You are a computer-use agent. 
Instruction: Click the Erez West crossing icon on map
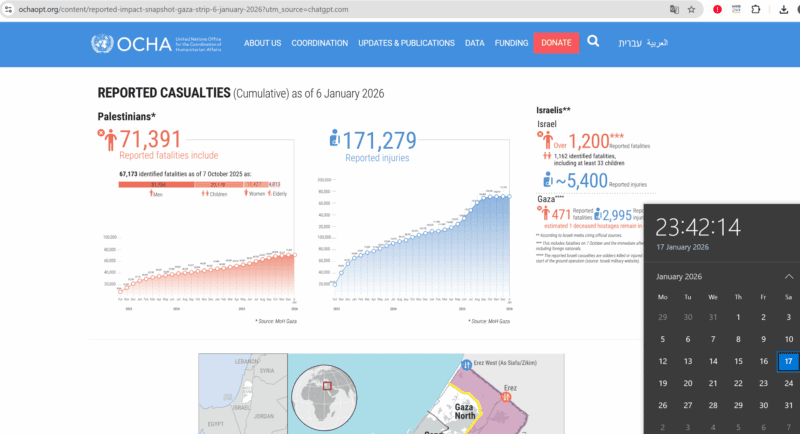tap(466, 363)
